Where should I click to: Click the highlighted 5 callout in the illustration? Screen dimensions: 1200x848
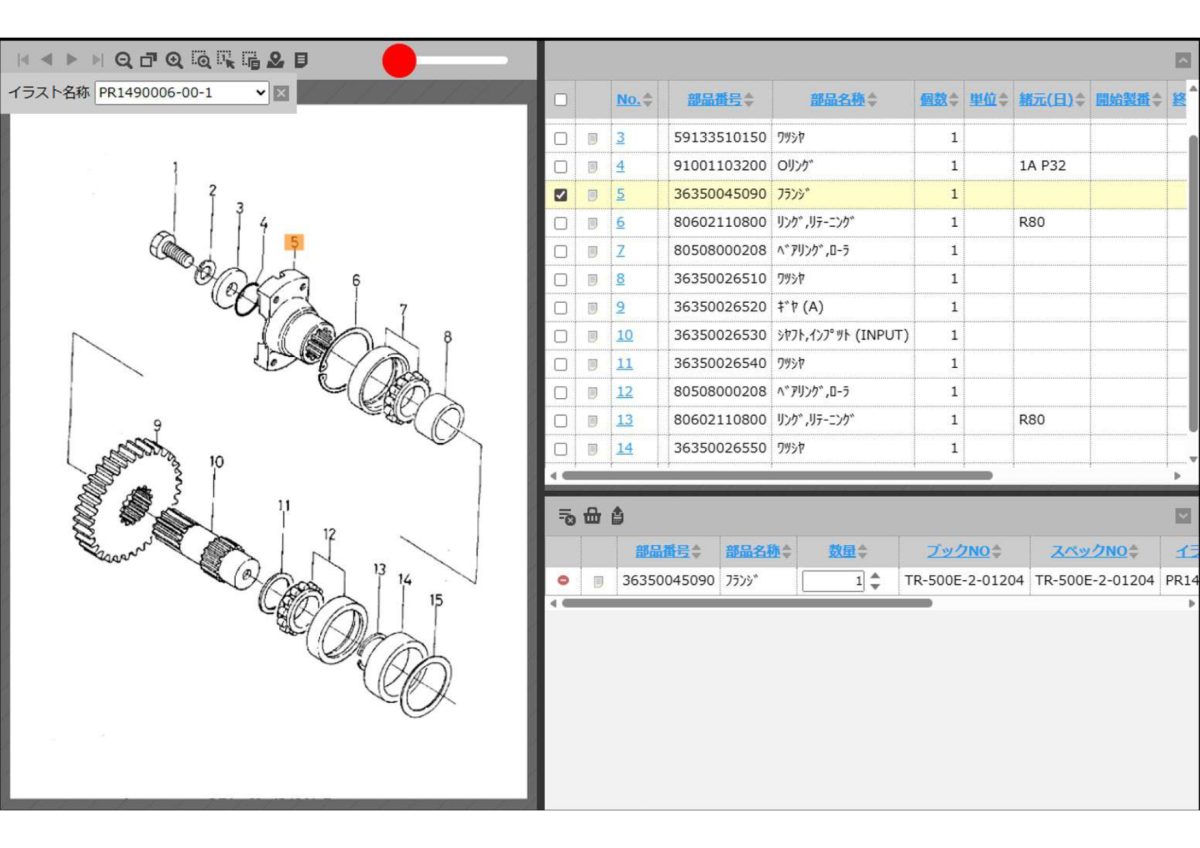tap(294, 241)
